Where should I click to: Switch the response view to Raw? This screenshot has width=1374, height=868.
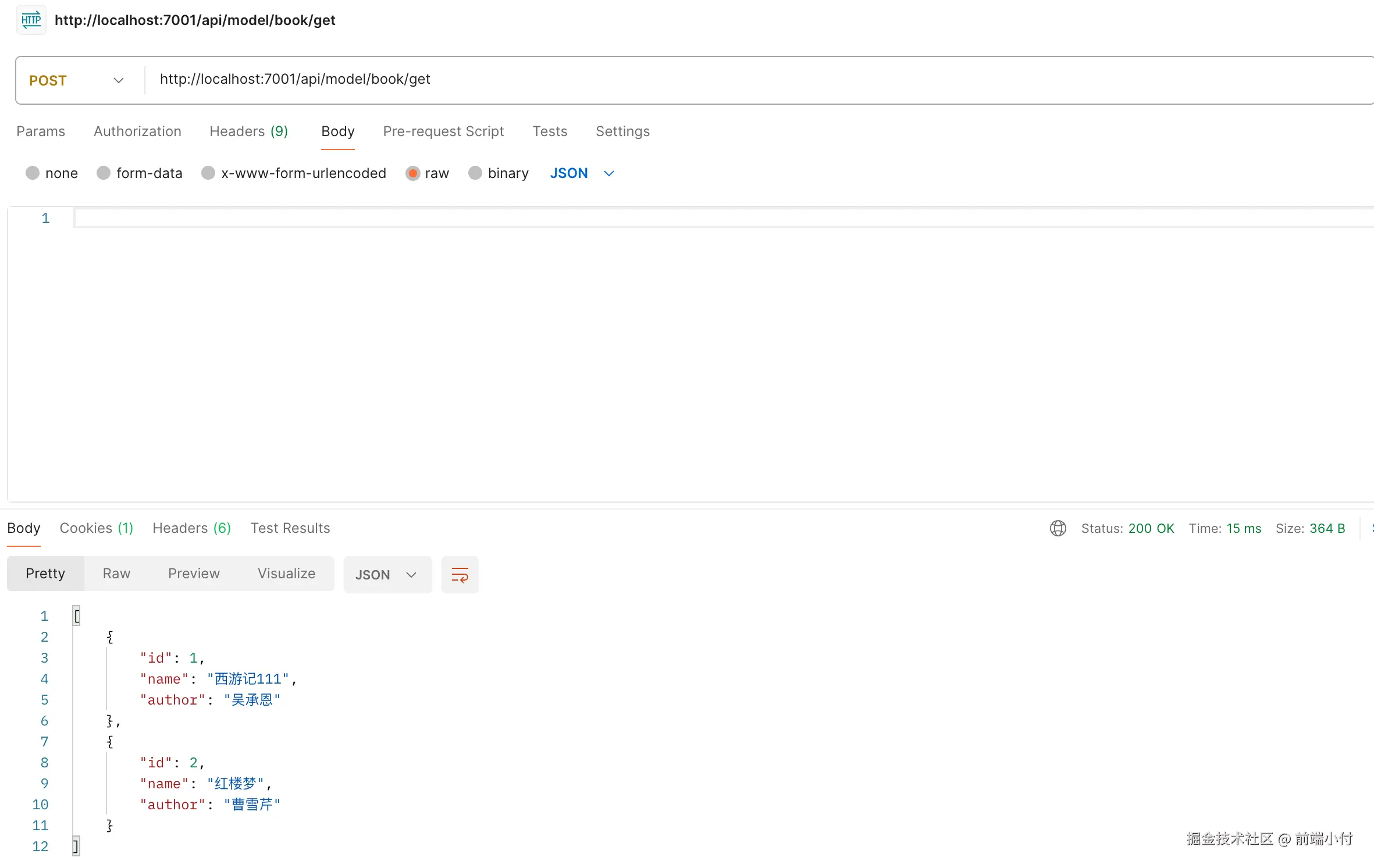(x=116, y=574)
